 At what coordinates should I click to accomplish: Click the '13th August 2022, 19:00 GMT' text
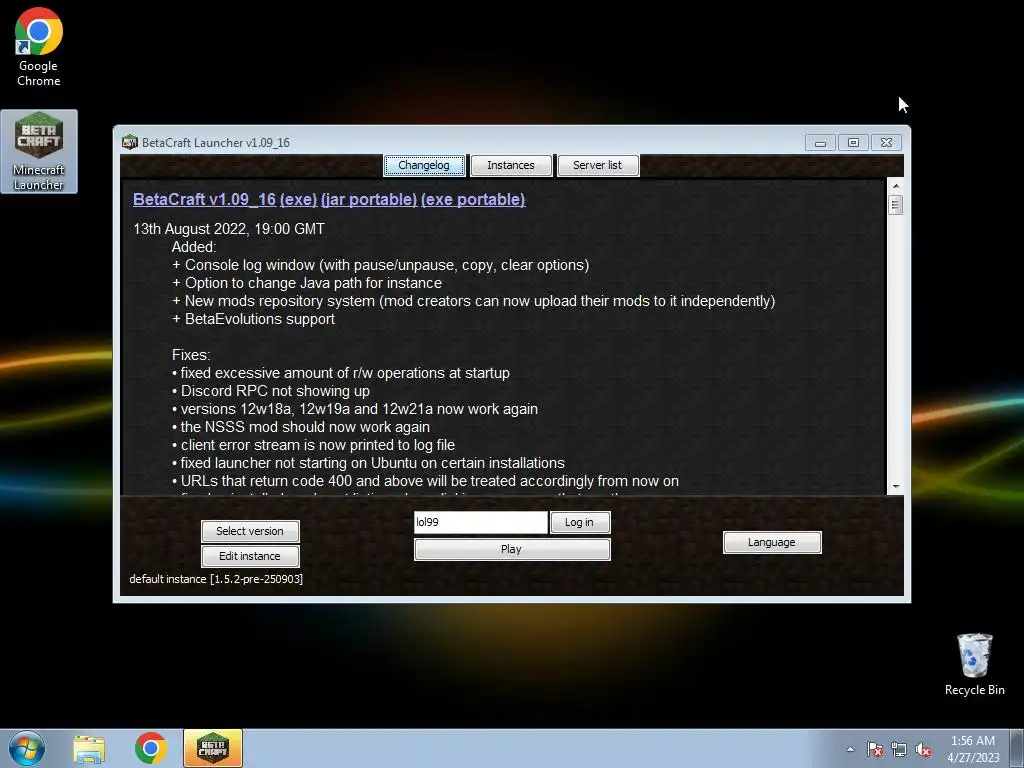click(229, 229)
